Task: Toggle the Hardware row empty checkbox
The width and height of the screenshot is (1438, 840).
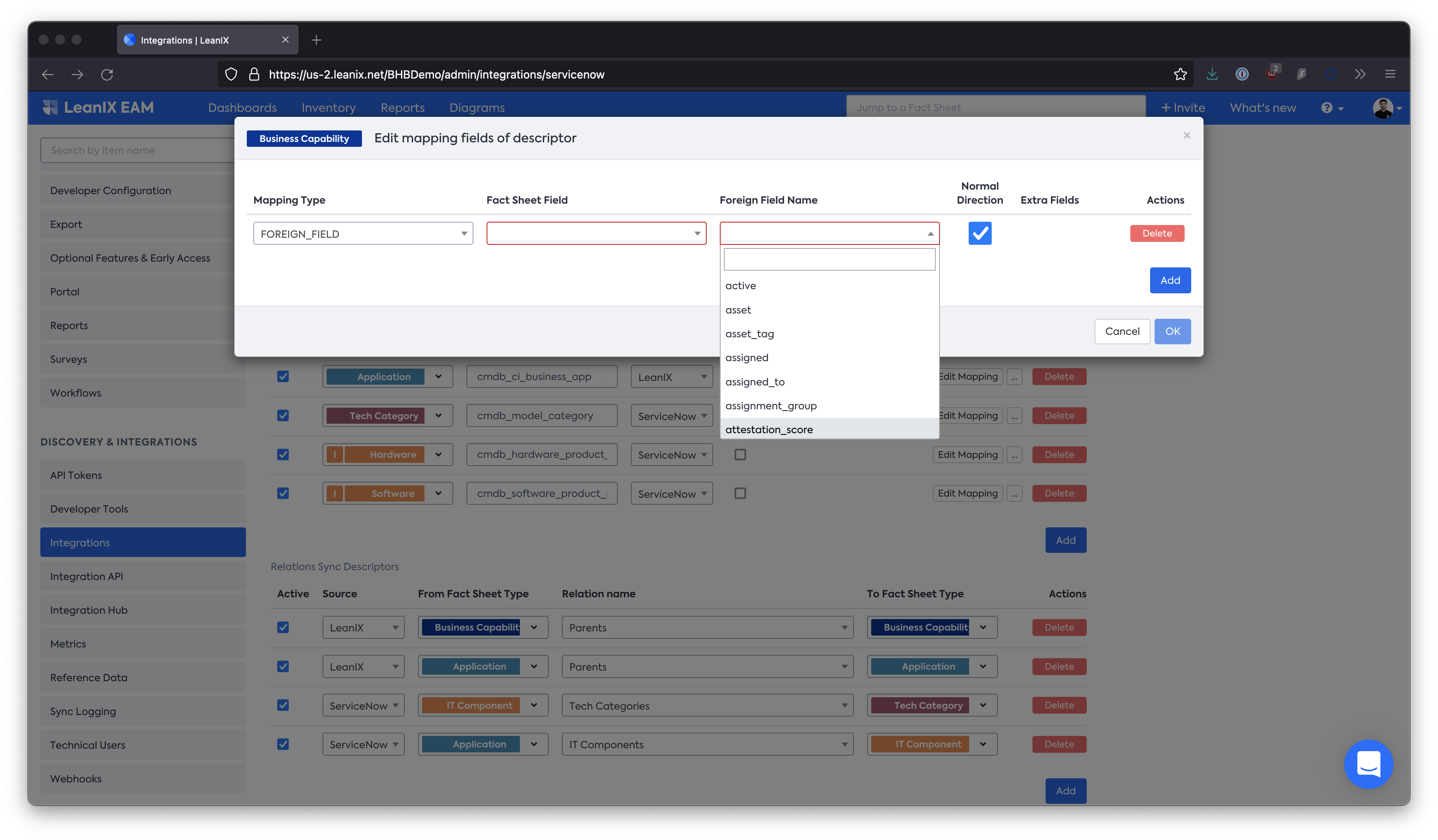Action: [x=740, y=454]
